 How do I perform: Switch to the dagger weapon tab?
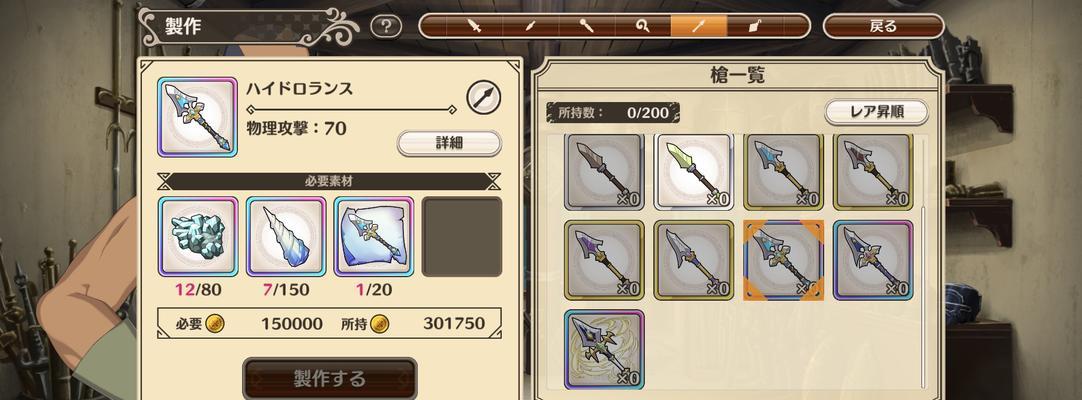point(531,26)
